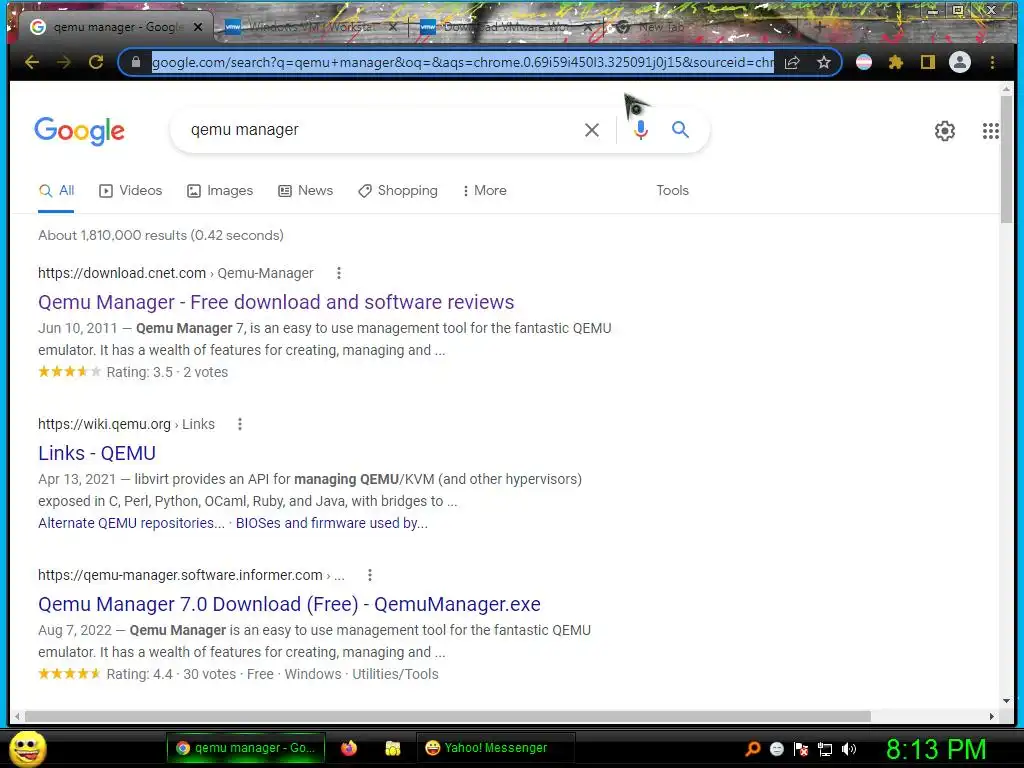
Task: Open the network connection tray icon
Action: coord(825,749)
